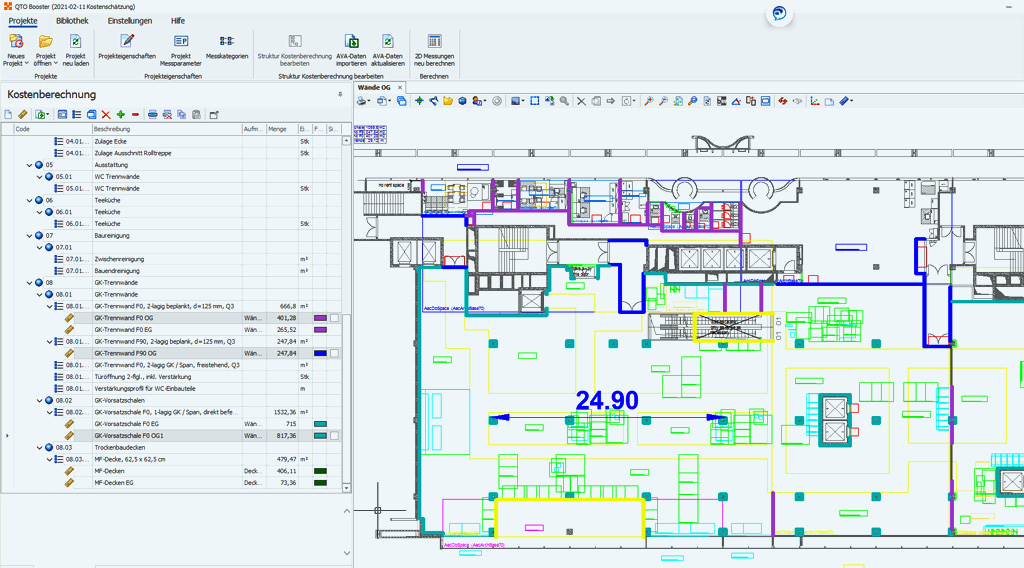Click the blue color swatch for GK-Trennwand F90 OG
This screenshot has width=1024, height=568.
(x=320, y=353)
